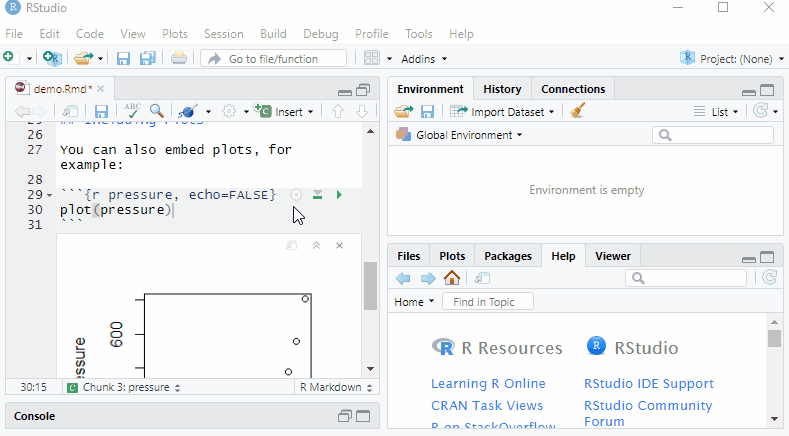This screenshot has height=436, width=789.
Task: Go back in Help pane
Action: [x=403, y=278]
